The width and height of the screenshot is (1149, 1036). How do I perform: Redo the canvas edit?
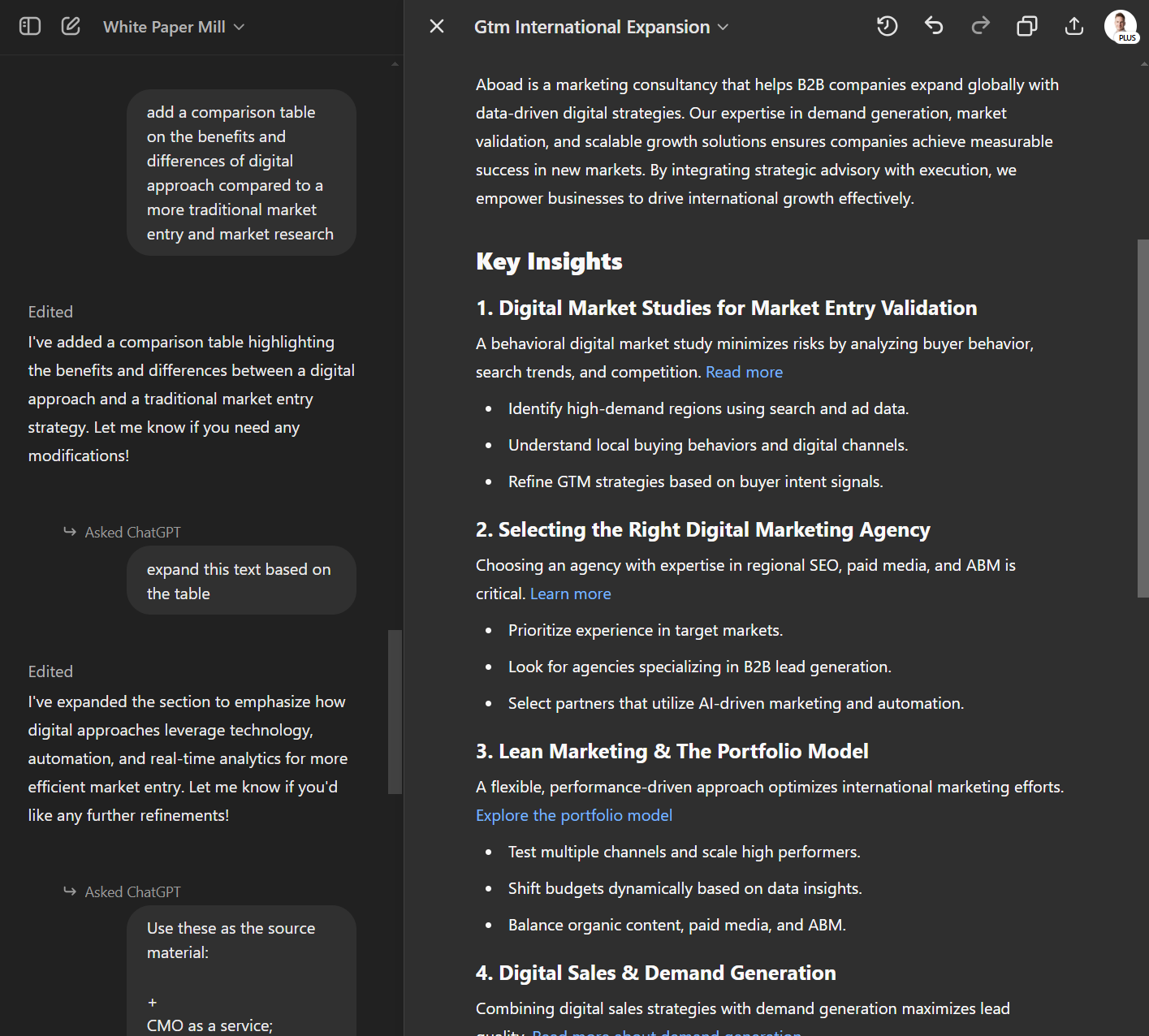pos(980,27)
